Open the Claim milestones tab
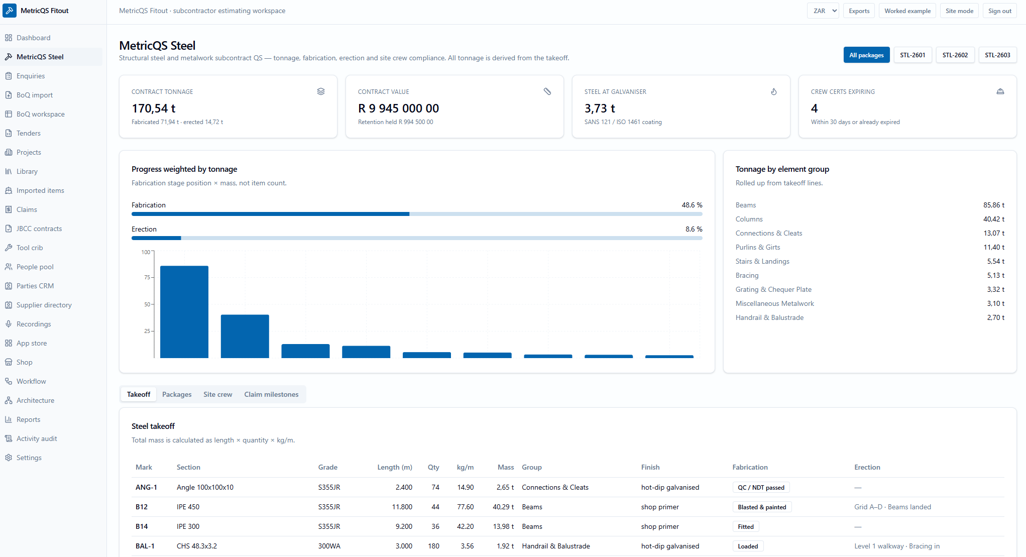 (272, 395)
